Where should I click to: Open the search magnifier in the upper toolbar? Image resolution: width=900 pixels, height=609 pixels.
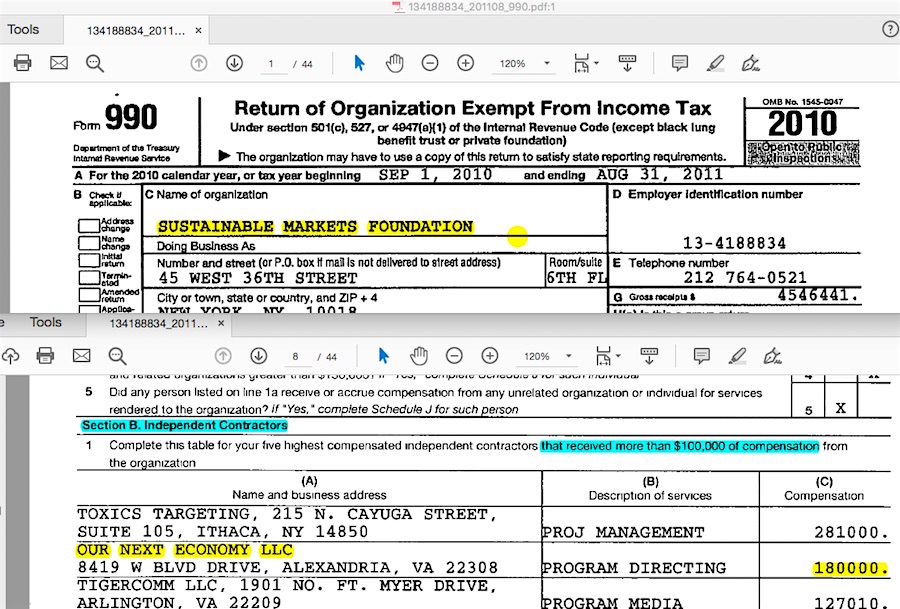click(95, 63)
